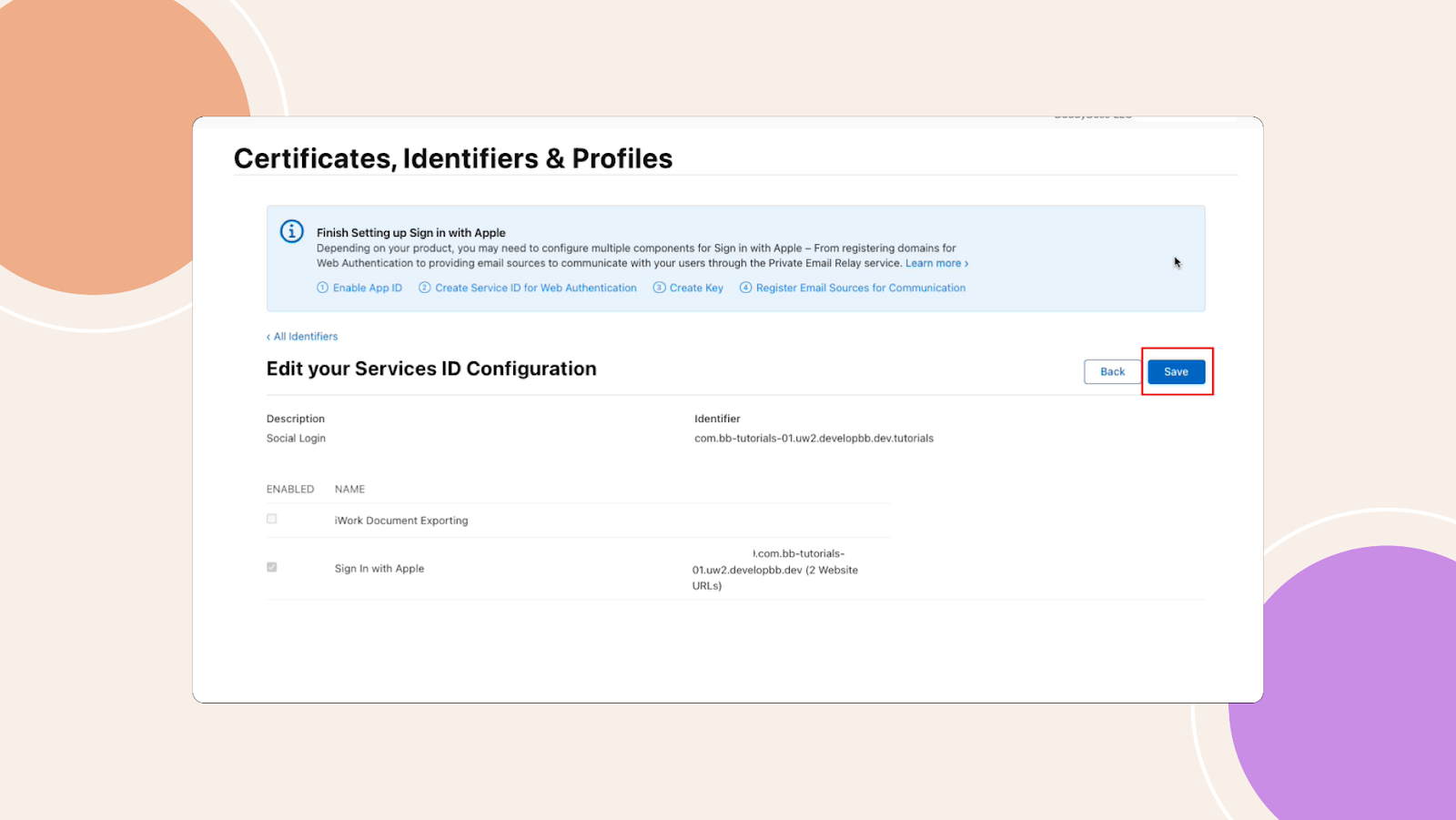The image size is (1456, 820).
Task: Open the Create Key step link
Action: pos(696,288)
